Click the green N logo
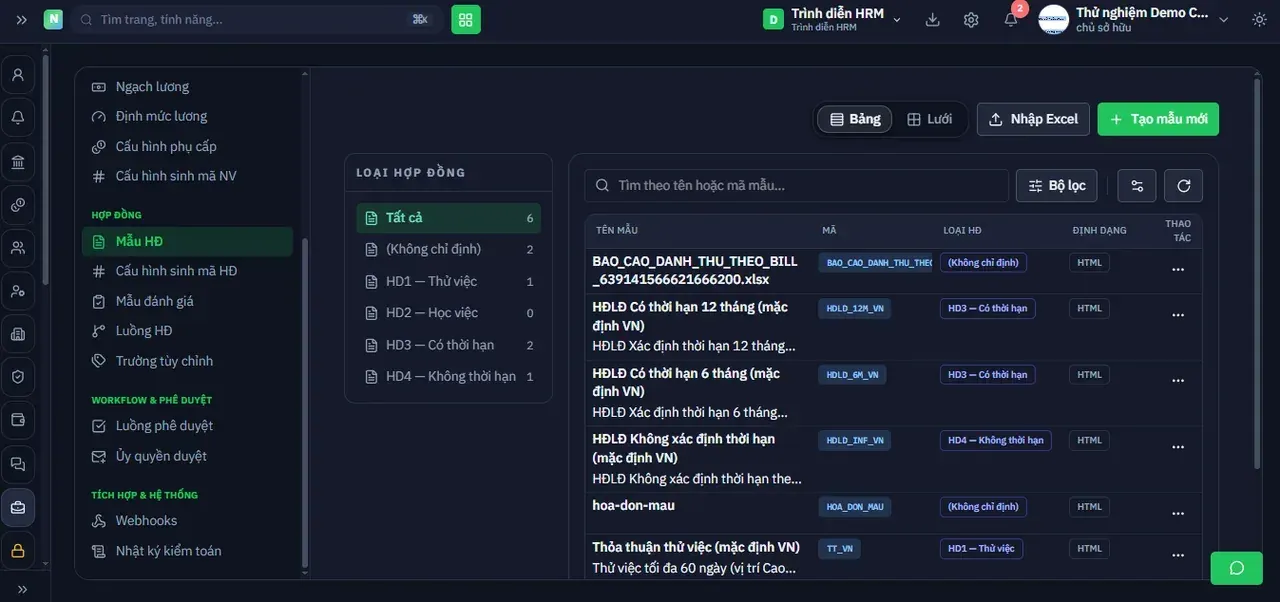Image resolution: width=1280 pixels, height=602 pixels. (52, 19)
